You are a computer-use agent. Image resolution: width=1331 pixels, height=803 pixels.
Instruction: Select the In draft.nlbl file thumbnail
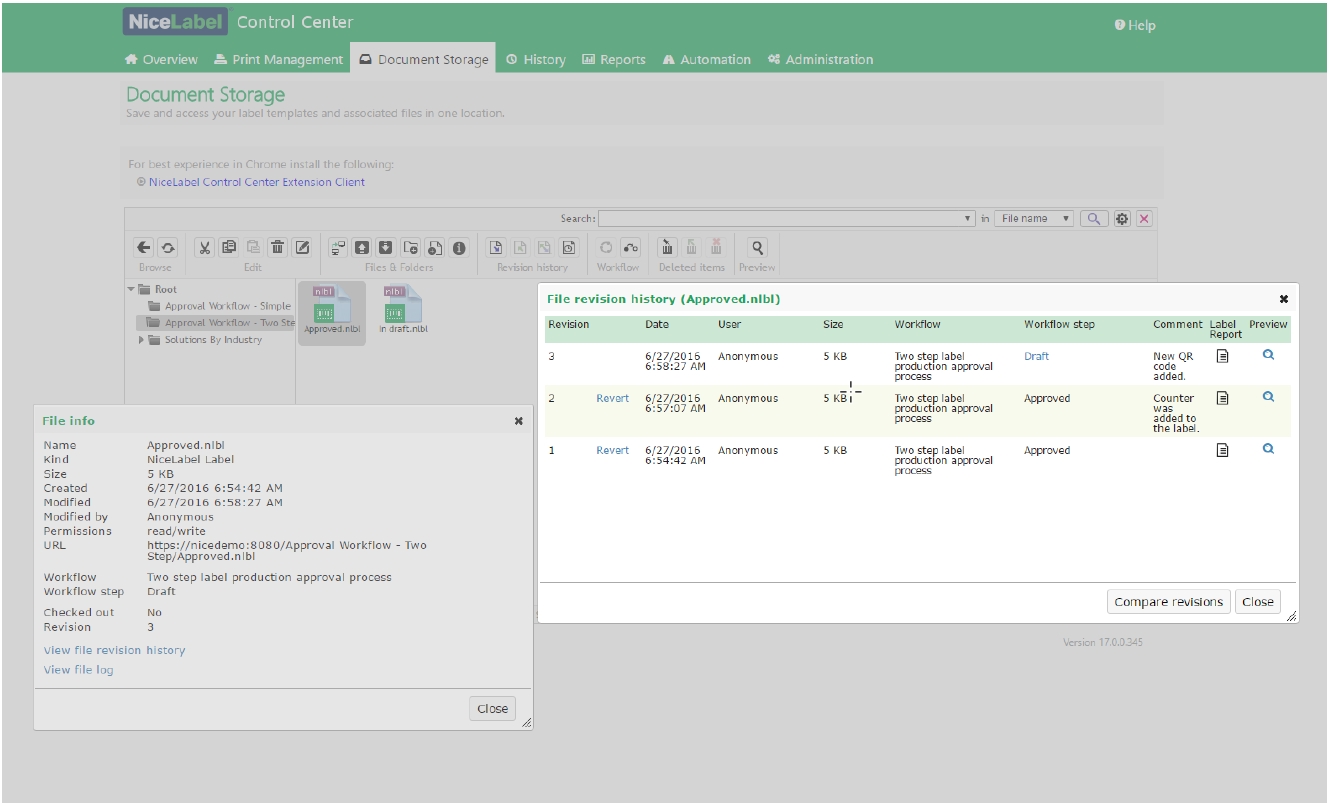[x=403, y=309]
